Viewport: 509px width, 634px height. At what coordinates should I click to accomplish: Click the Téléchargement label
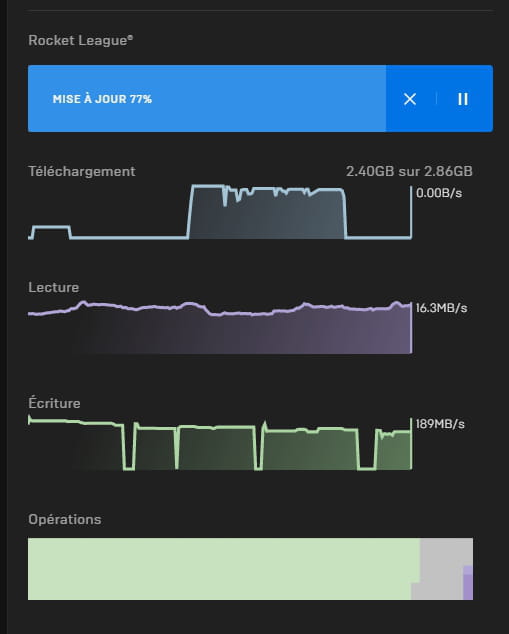(82, 171)
